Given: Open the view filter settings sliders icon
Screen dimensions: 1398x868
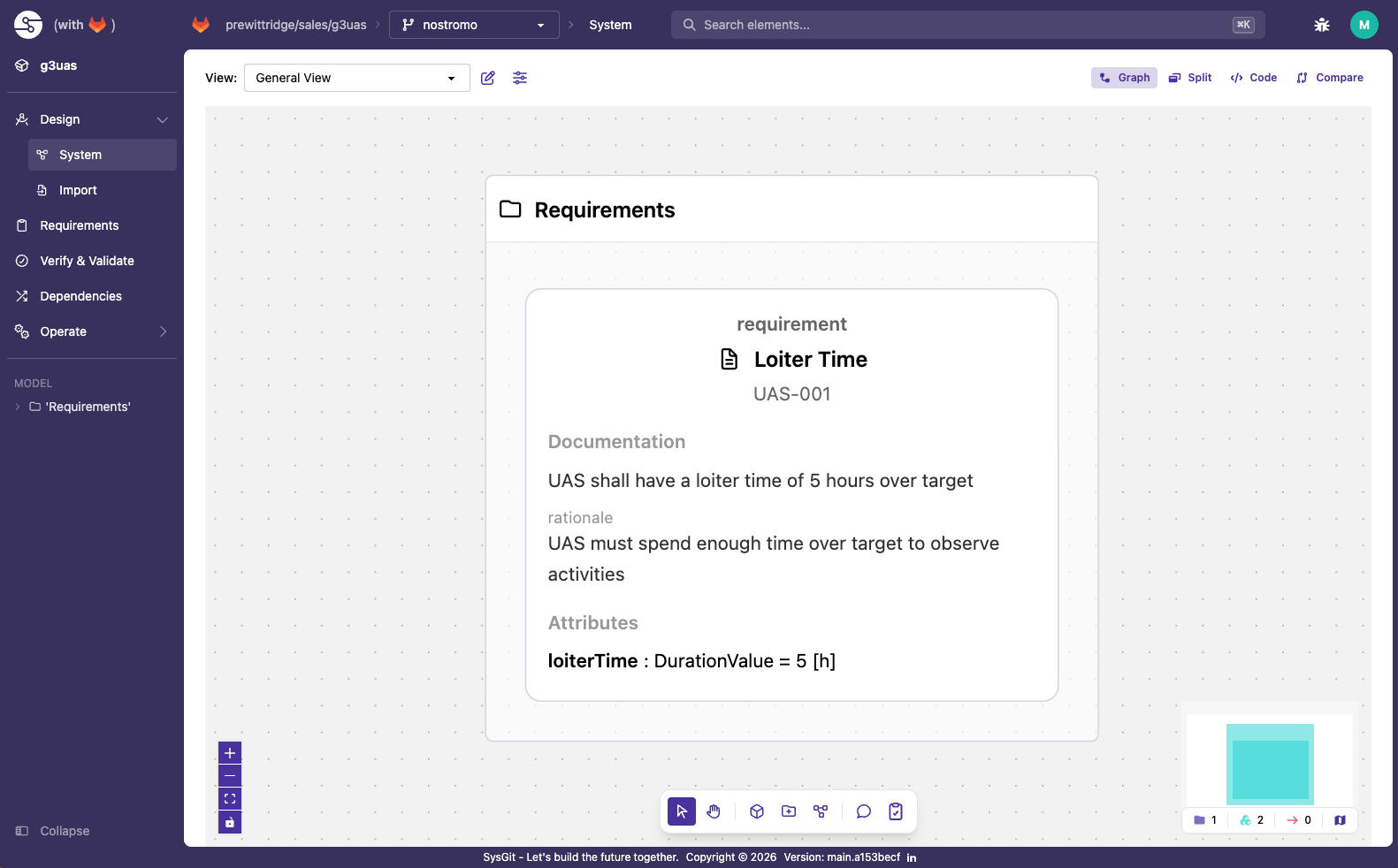Looking at the screenshot, I should tap(520, 78).
